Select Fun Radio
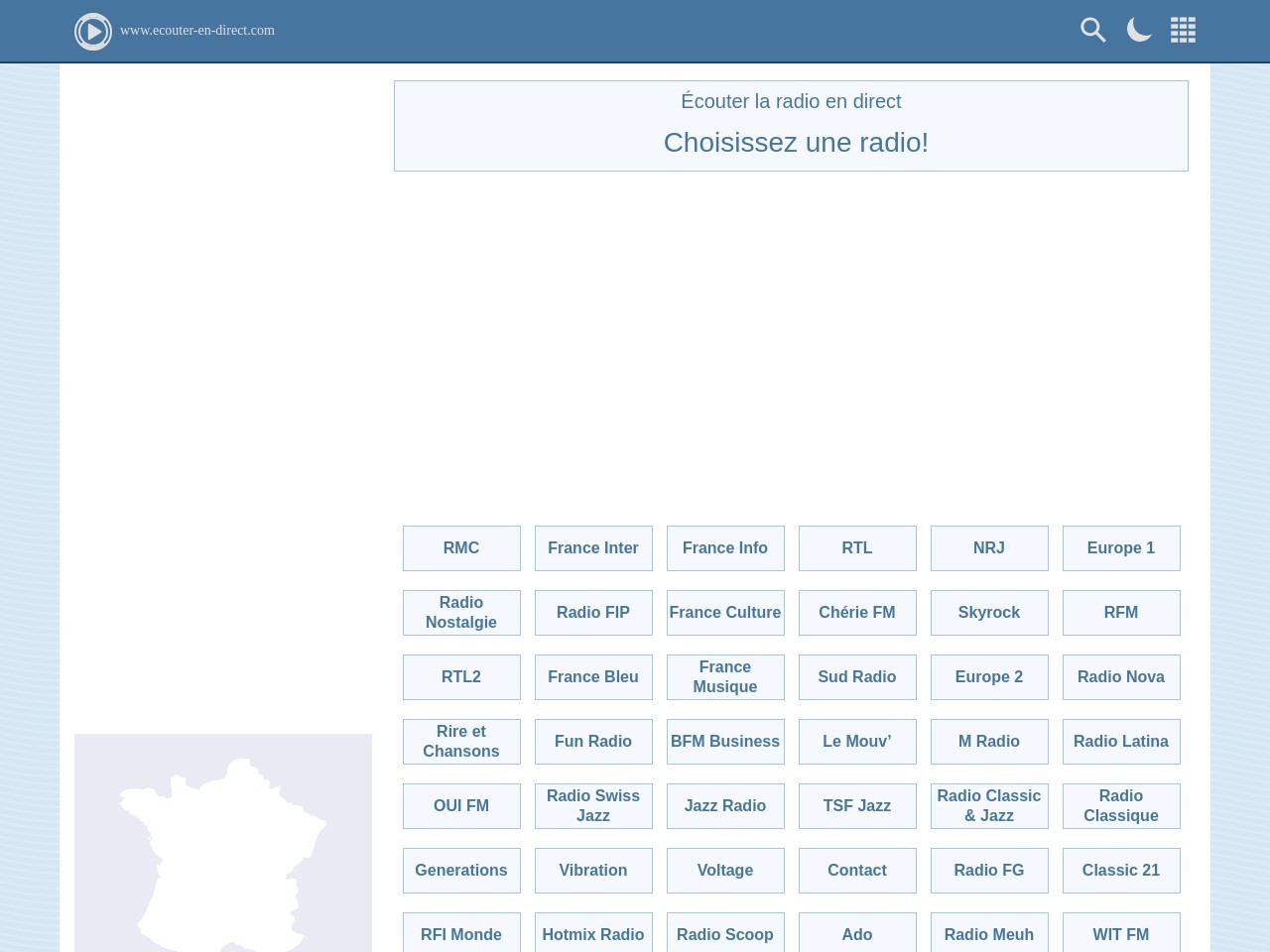The image size is (1270, 952). [x=593, y=742]
